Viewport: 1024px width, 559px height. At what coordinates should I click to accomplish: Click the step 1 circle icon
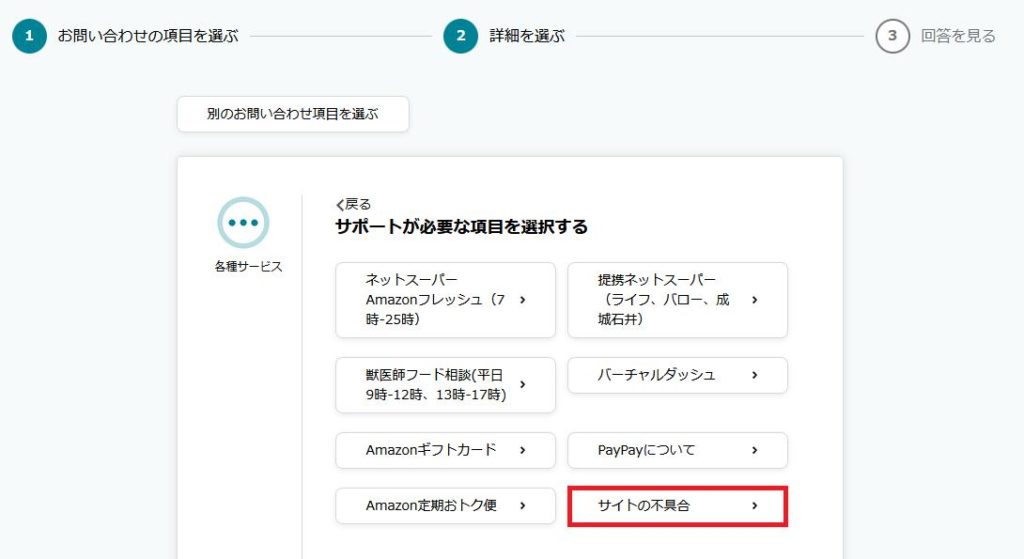point(29,36)
